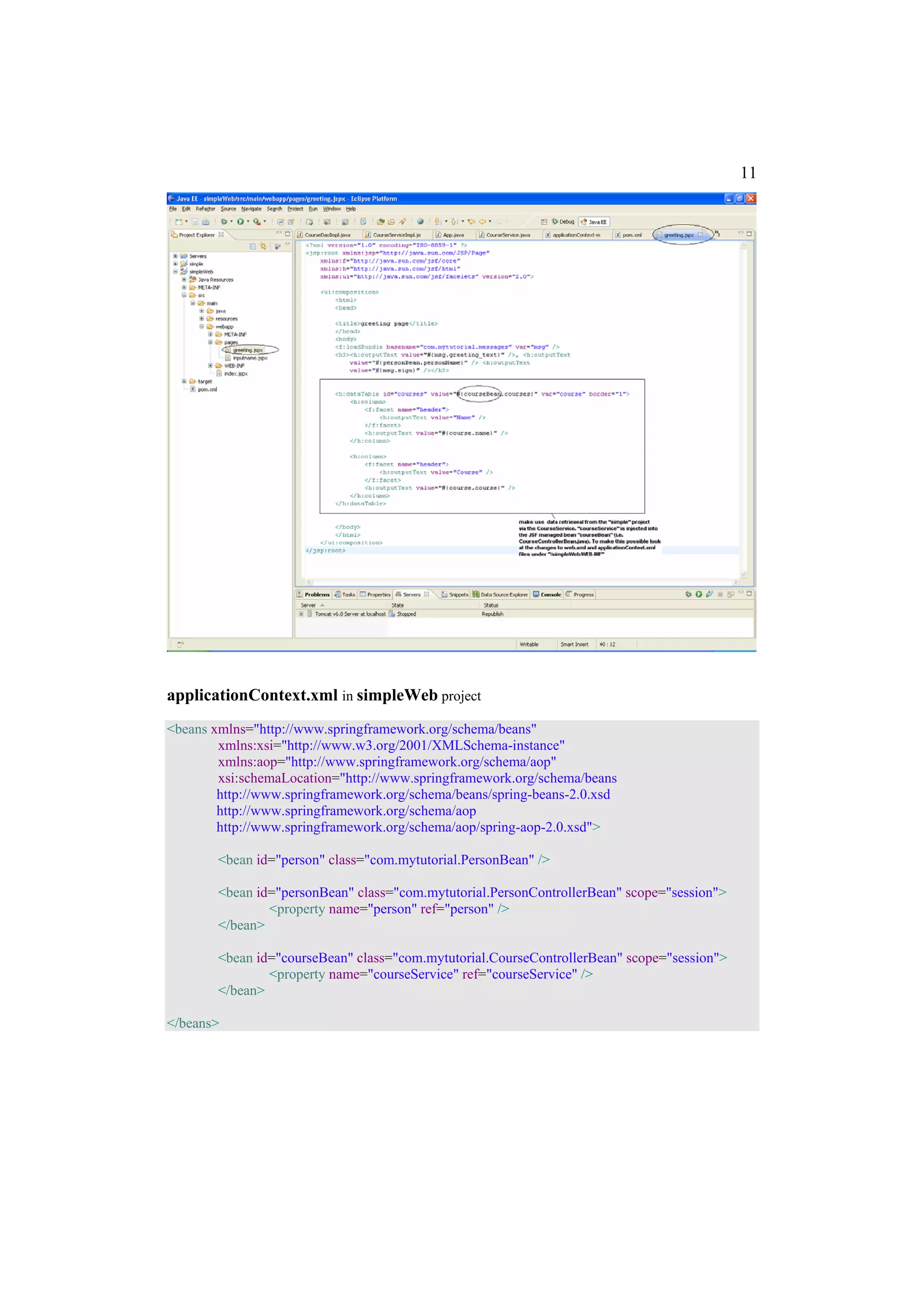
Task: Open the File menu
Action: 173,209
